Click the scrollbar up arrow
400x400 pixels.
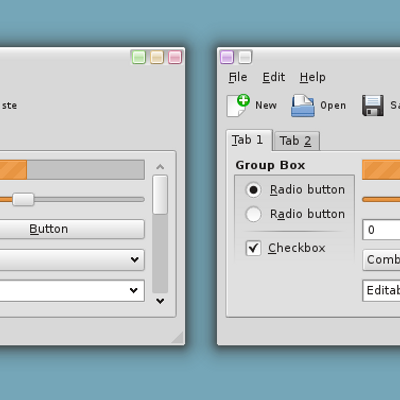(160, 167)
